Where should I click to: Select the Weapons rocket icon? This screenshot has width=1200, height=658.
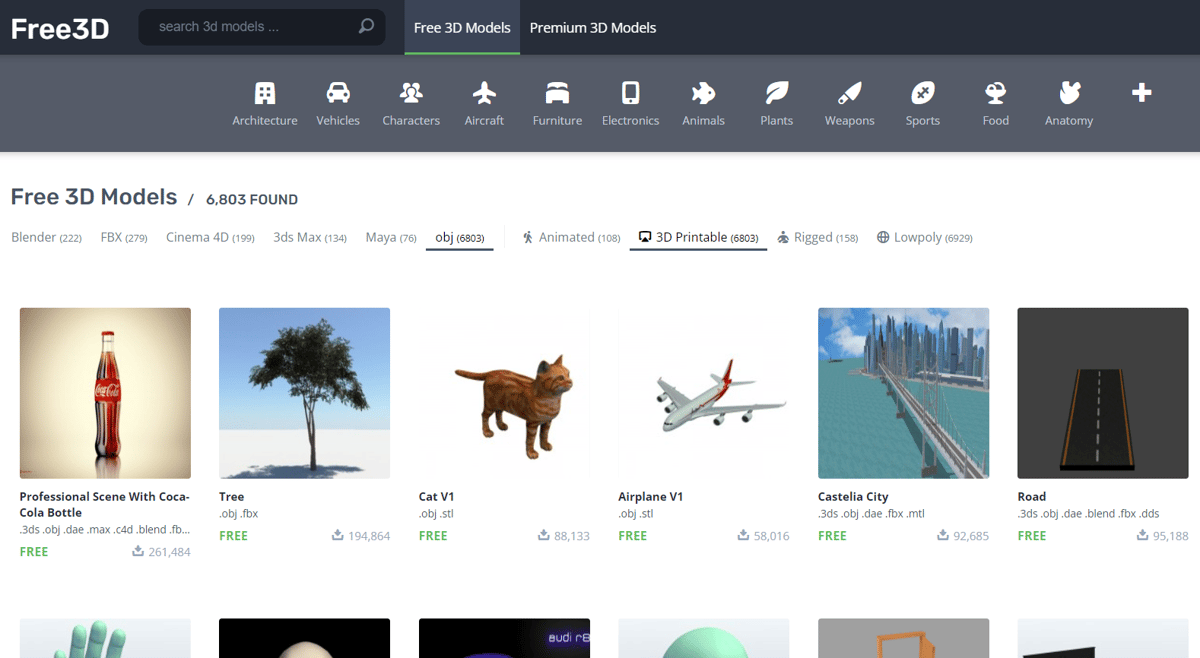coord(849,93)
